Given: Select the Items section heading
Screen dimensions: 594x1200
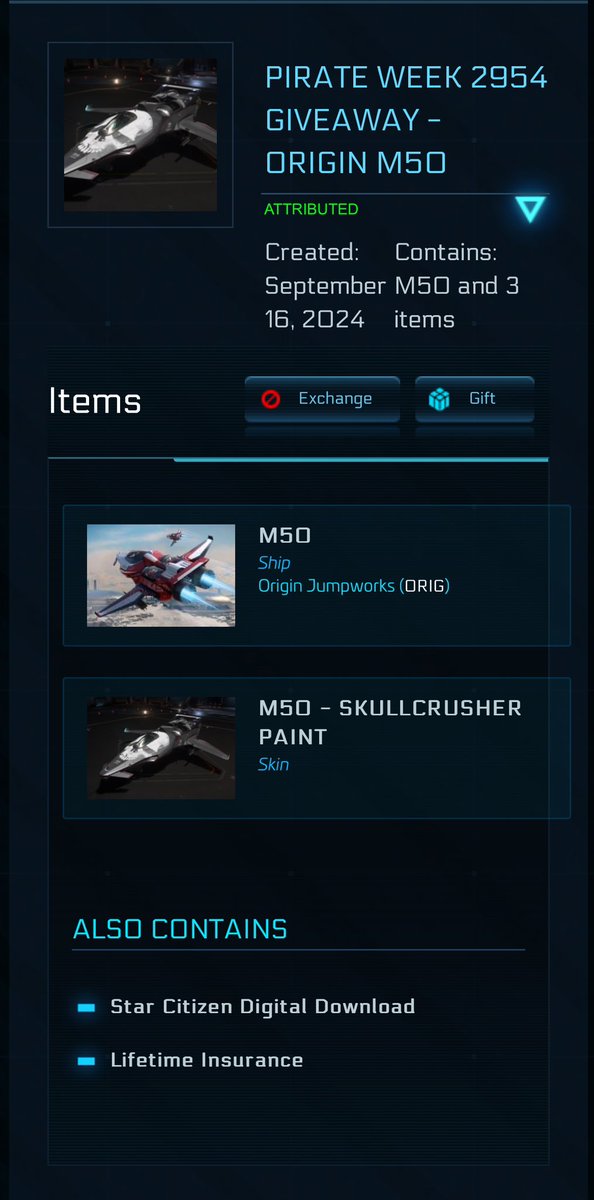Looking at the screenshot, I should tap(95, 401).
